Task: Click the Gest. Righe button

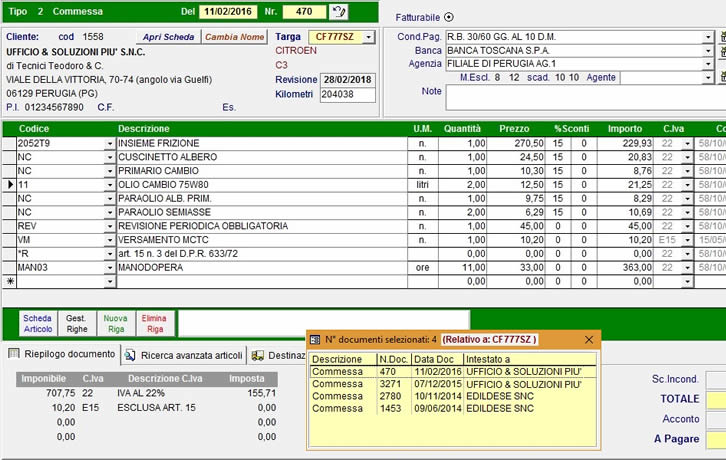Action: (x=76, y=323)
